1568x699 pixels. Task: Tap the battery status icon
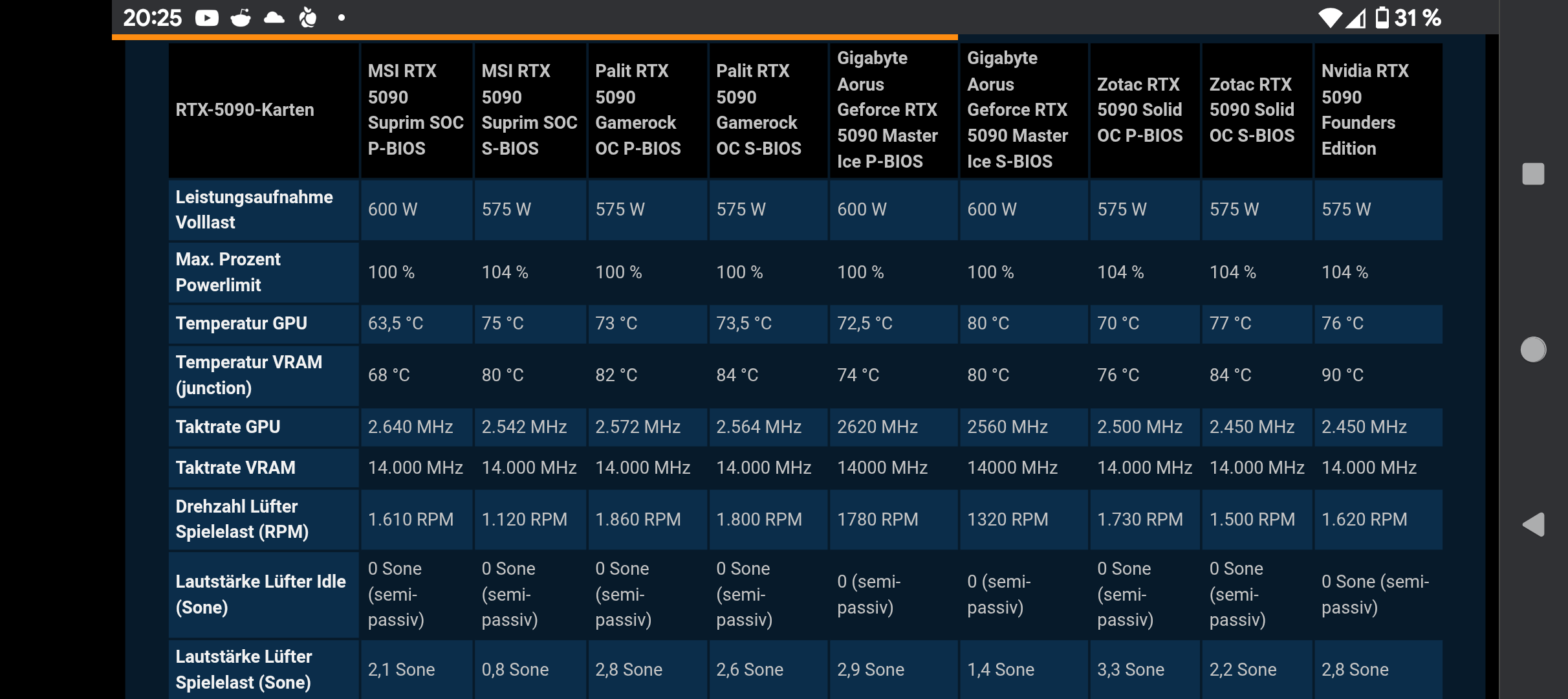[x=1381, y=17]
